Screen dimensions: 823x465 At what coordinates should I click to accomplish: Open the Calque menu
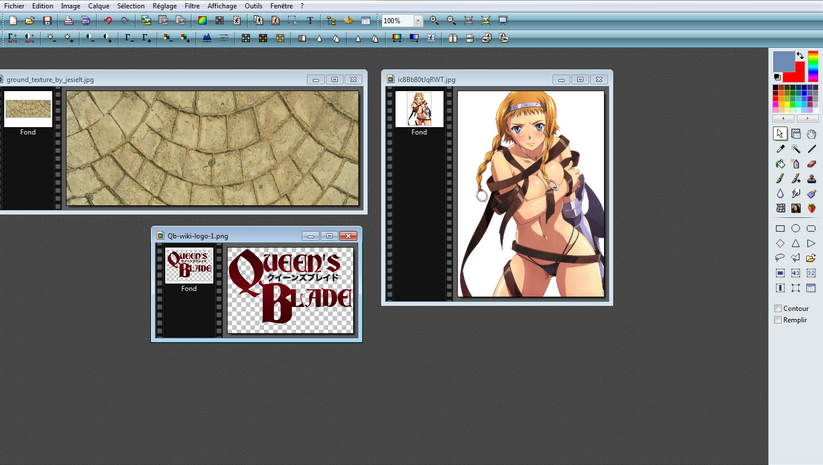[x=99, y=6]
